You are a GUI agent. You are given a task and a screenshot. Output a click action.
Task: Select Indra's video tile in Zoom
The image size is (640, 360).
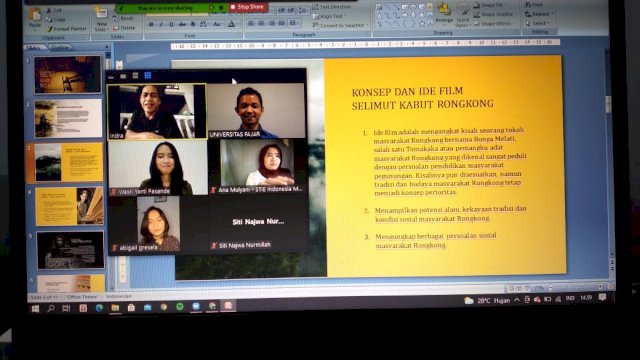[x=156, y=111]
